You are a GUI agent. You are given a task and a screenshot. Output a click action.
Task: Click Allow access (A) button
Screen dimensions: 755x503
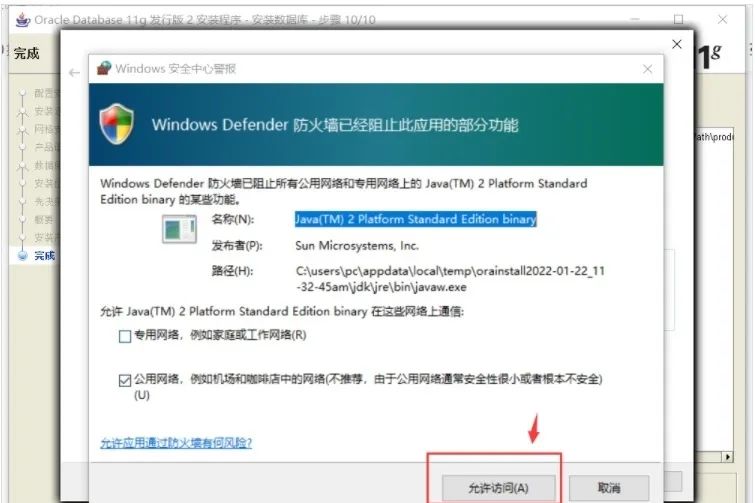click(498, 488)
